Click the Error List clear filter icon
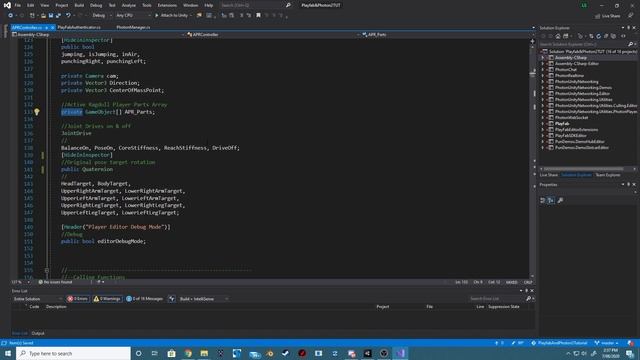This screenshot has width=640, height=360. coord(172,299)
